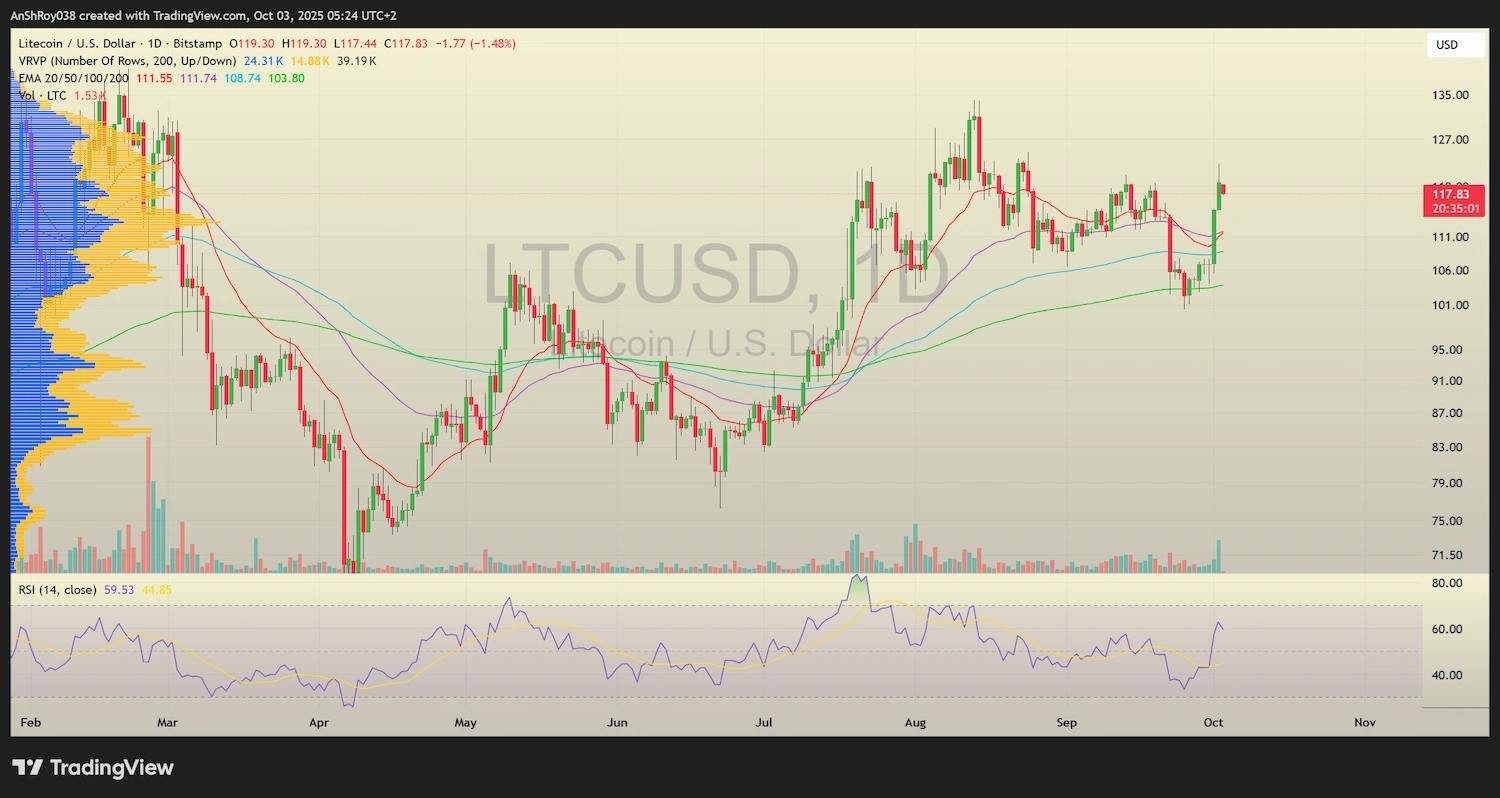The image size is (1500, 798).
Task: Click the TradingView logo icon
Action: pyautogui.click(x=28, y=768)
